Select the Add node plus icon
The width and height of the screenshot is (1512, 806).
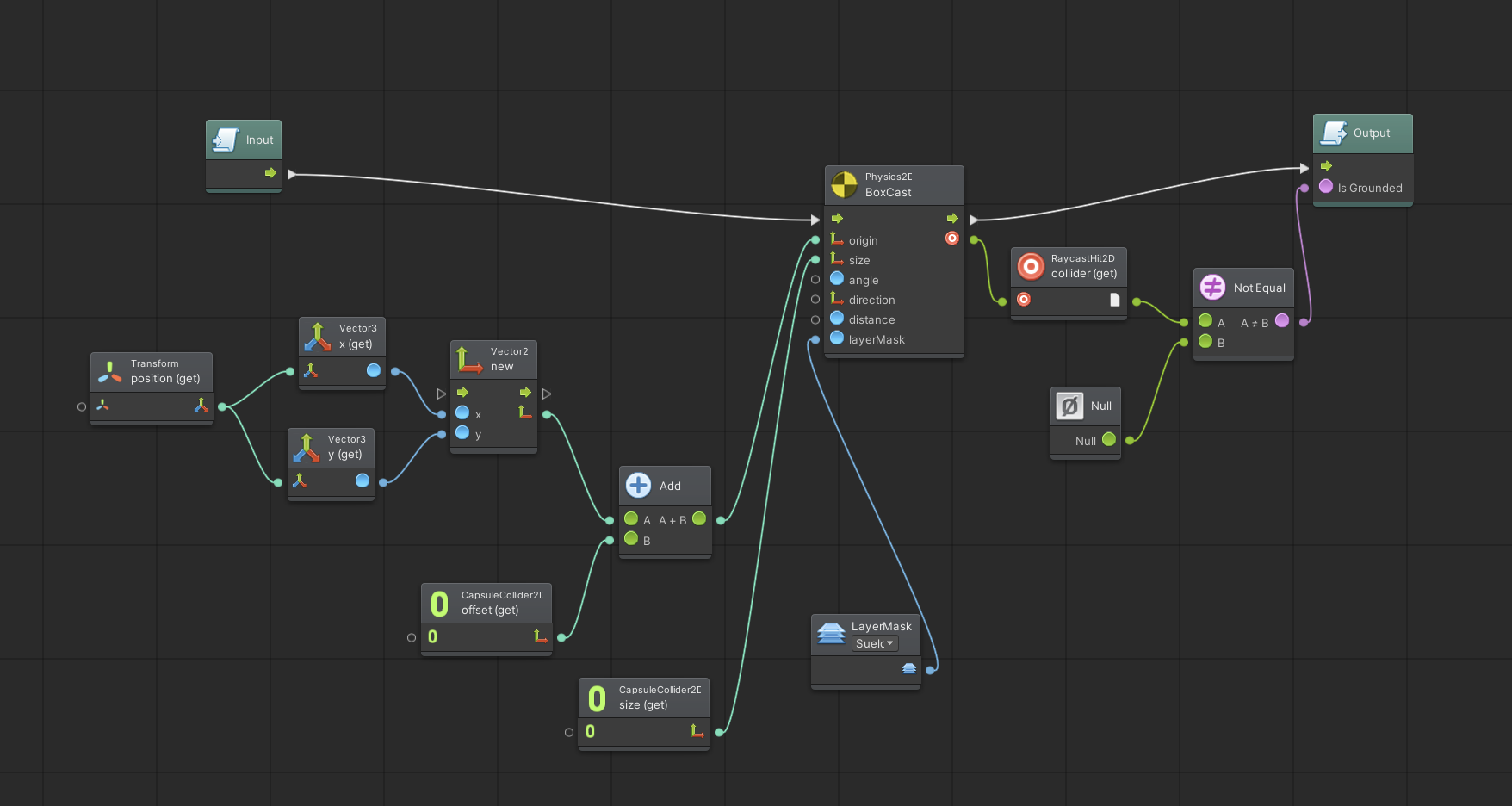[638, 486]
